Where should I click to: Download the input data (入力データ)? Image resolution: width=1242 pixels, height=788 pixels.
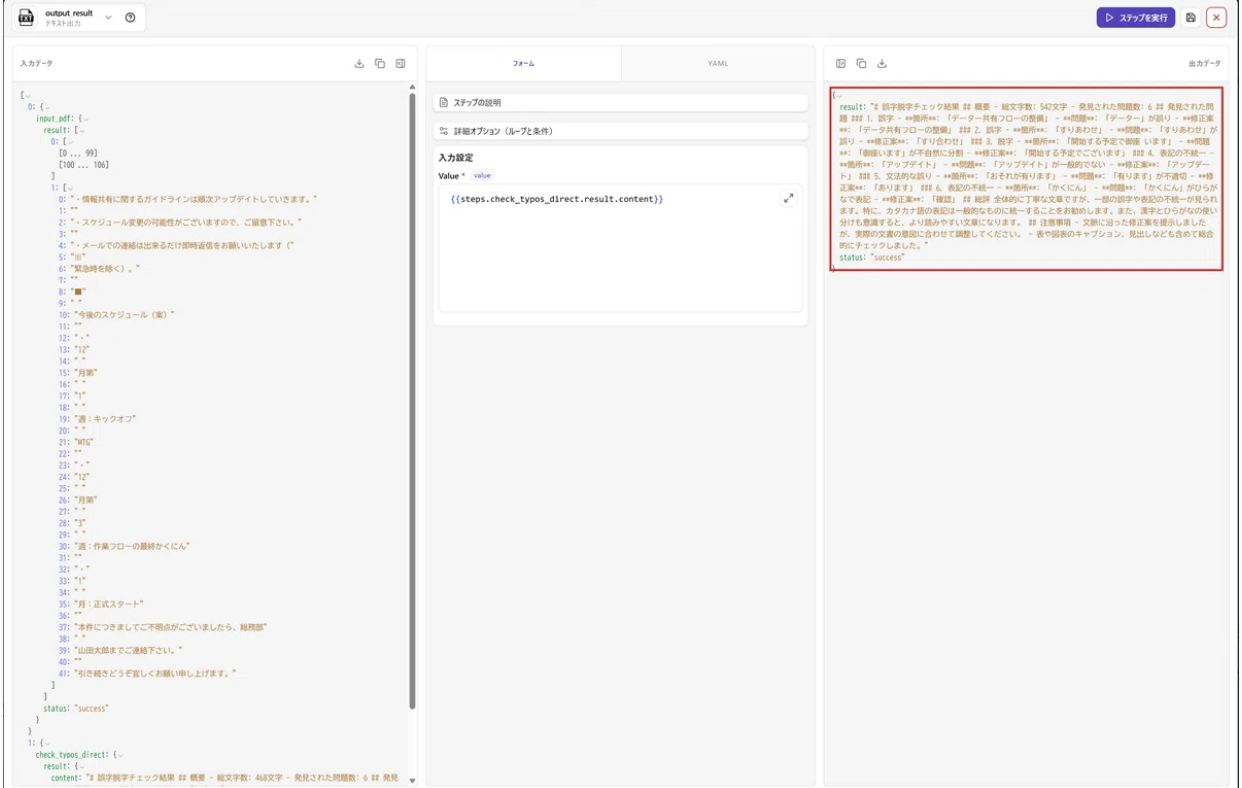pyautogui.click(x=360, y=63)
